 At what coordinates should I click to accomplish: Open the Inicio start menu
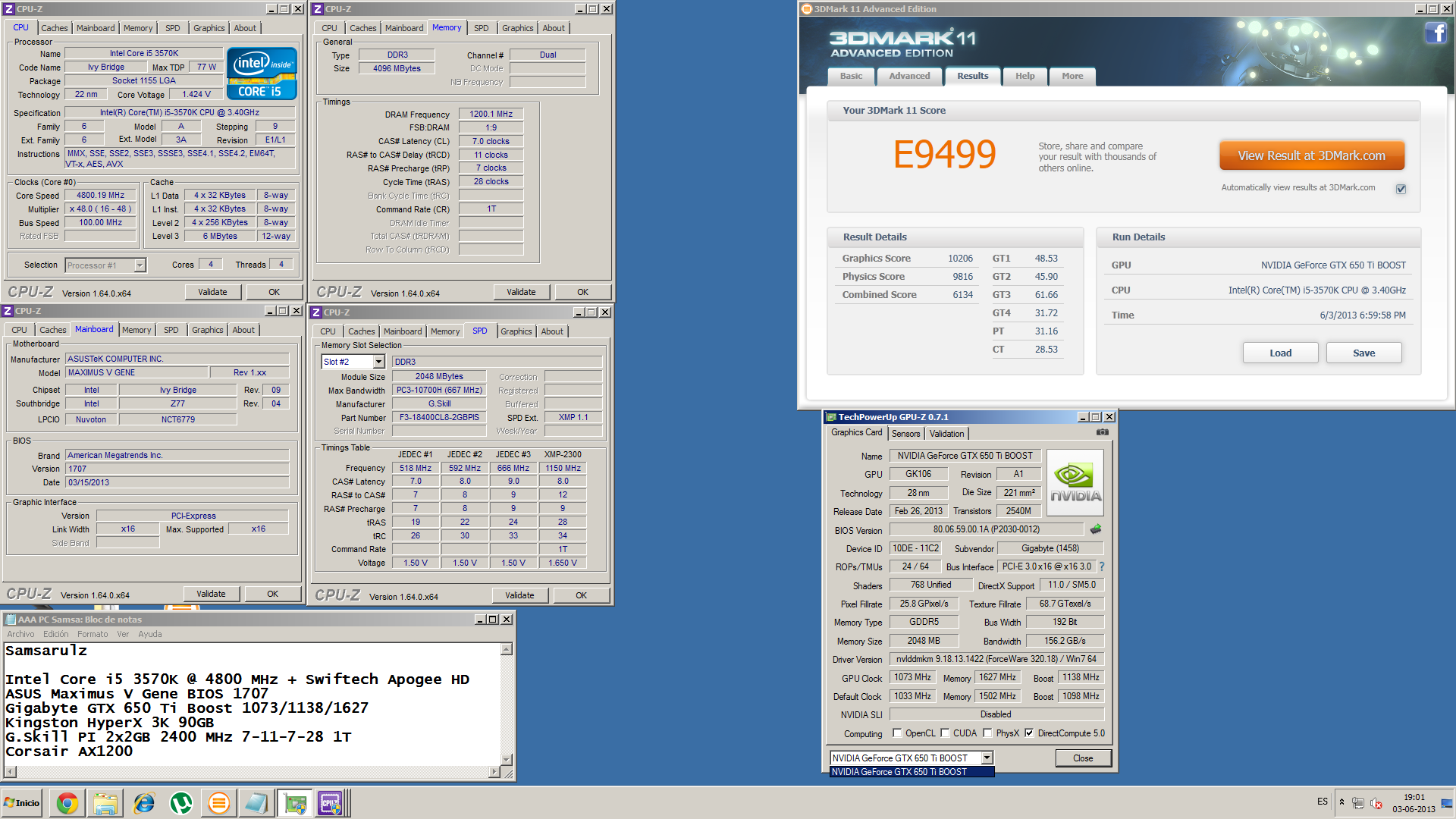(x=22, y=803)
